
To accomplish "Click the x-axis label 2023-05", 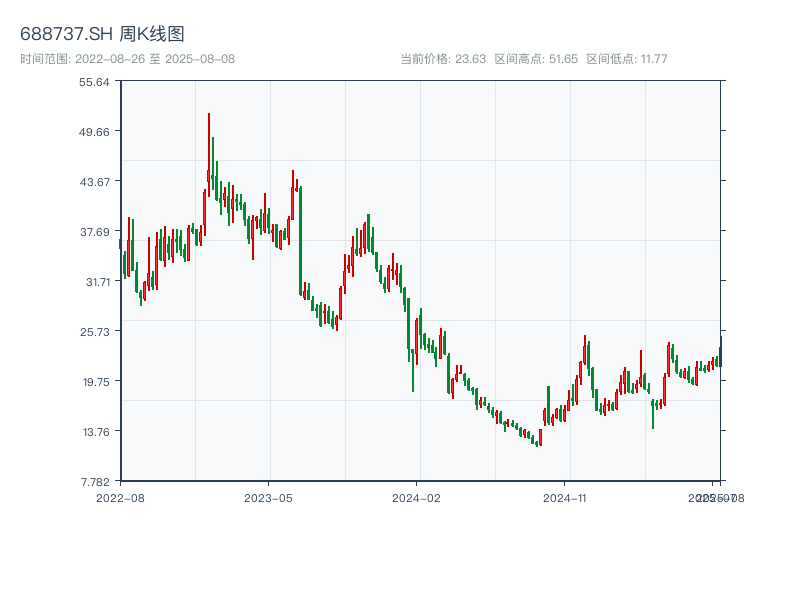I will pyautogui.click(x=268, y=498).
